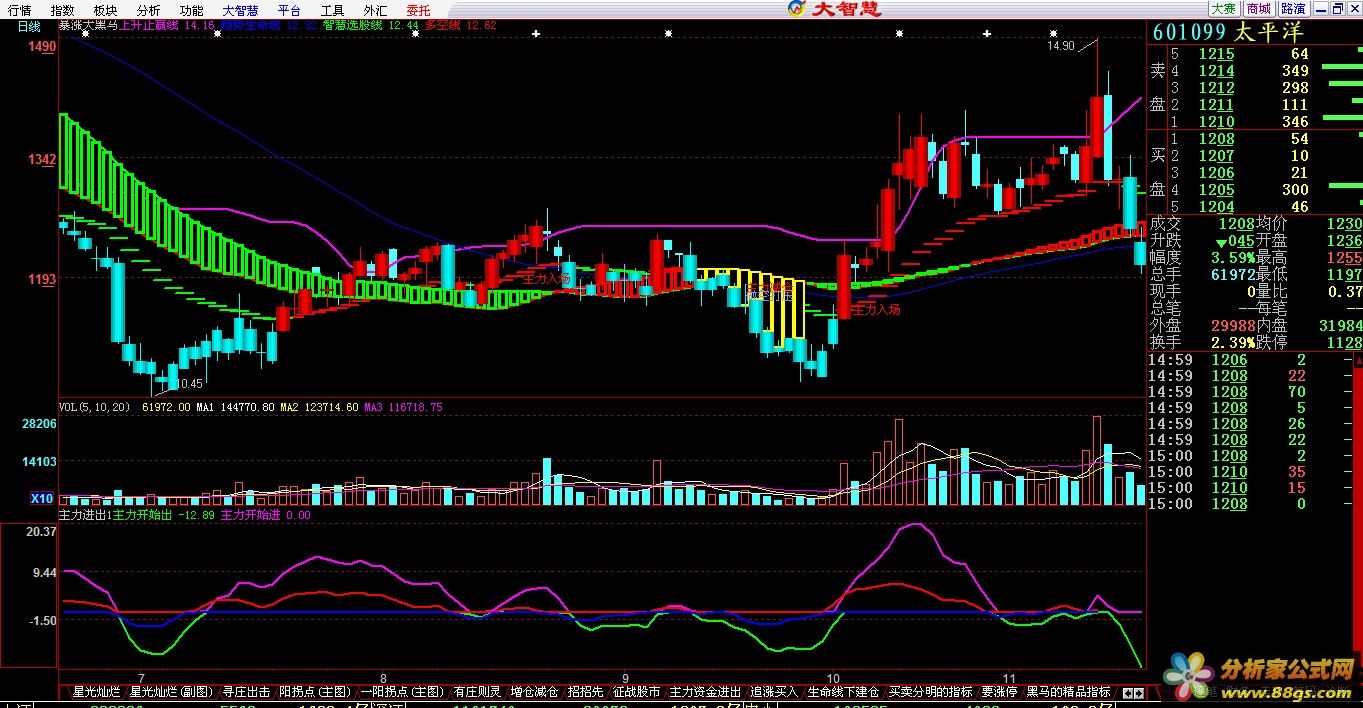Click the buy level 1 price 1208

point(1217,139)
